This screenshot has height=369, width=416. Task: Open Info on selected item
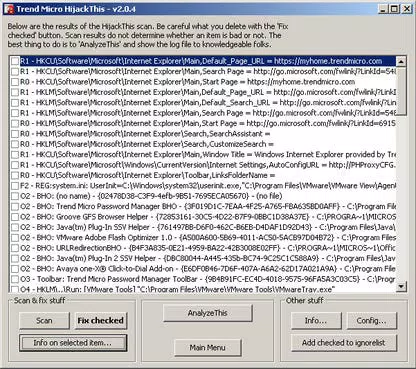(x=73, y=343)
